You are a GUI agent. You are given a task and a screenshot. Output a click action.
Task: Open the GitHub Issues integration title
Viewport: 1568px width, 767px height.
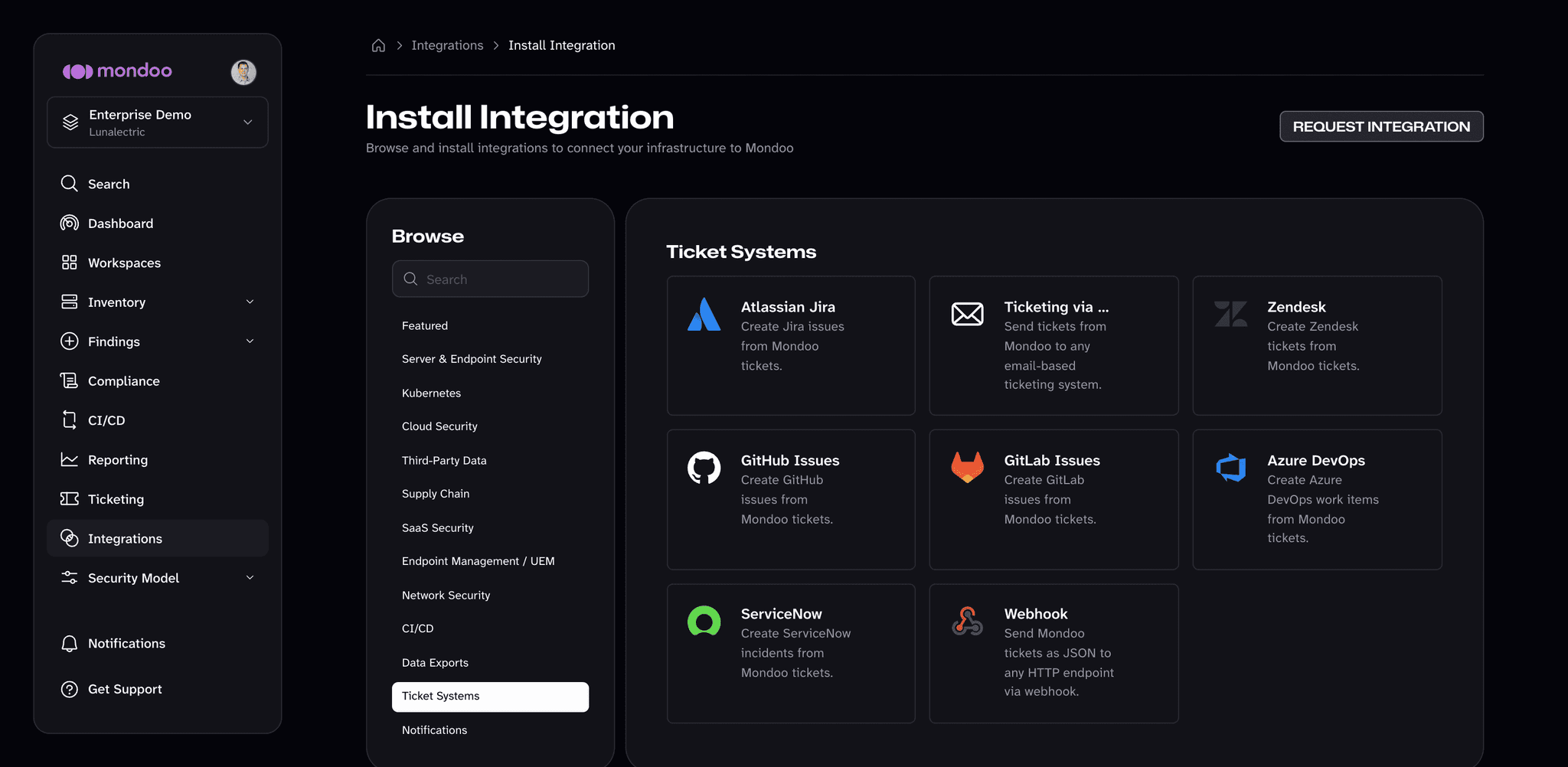click(790, 461)
